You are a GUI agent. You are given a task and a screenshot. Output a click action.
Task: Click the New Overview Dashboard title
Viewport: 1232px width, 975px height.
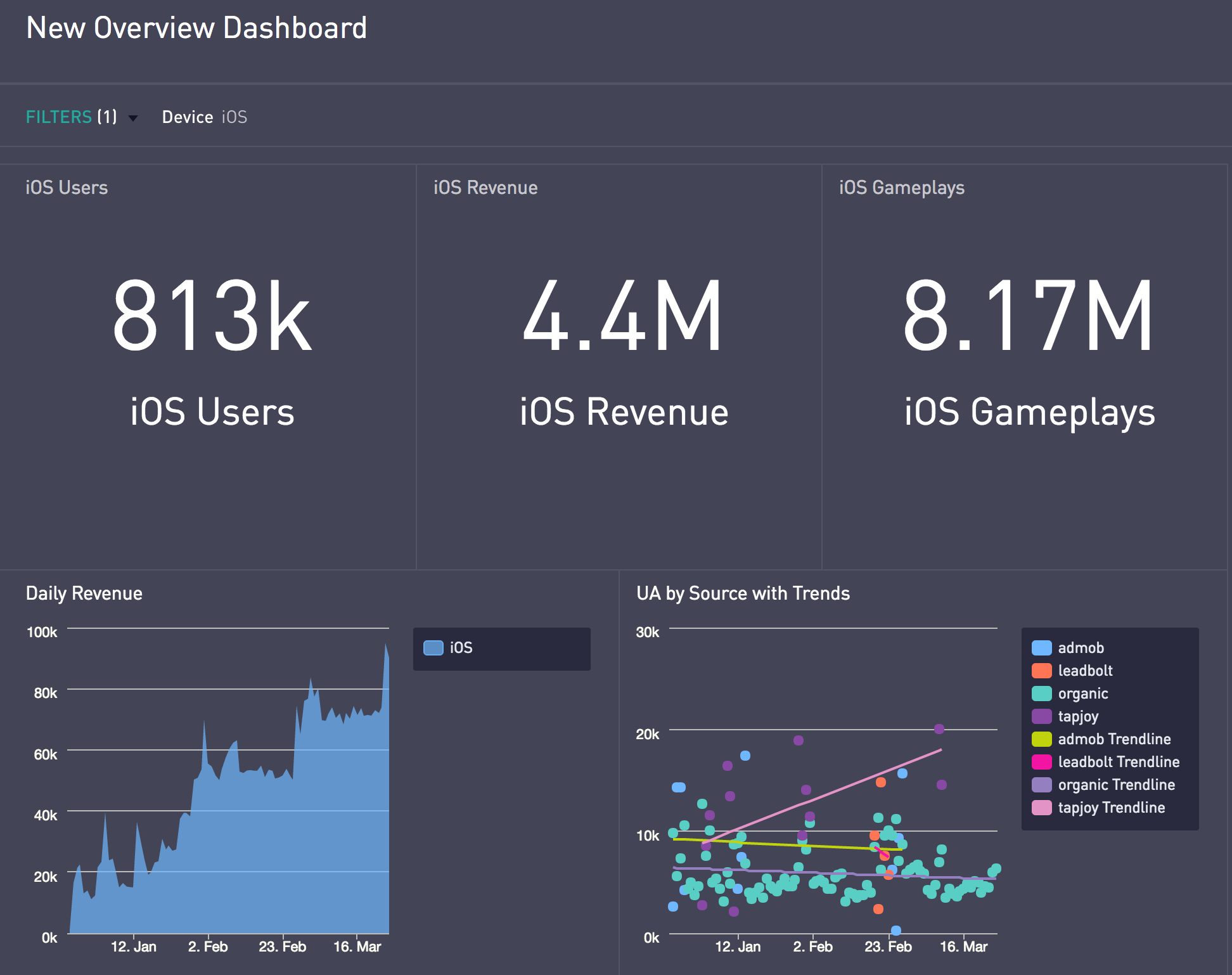[196, 28]
